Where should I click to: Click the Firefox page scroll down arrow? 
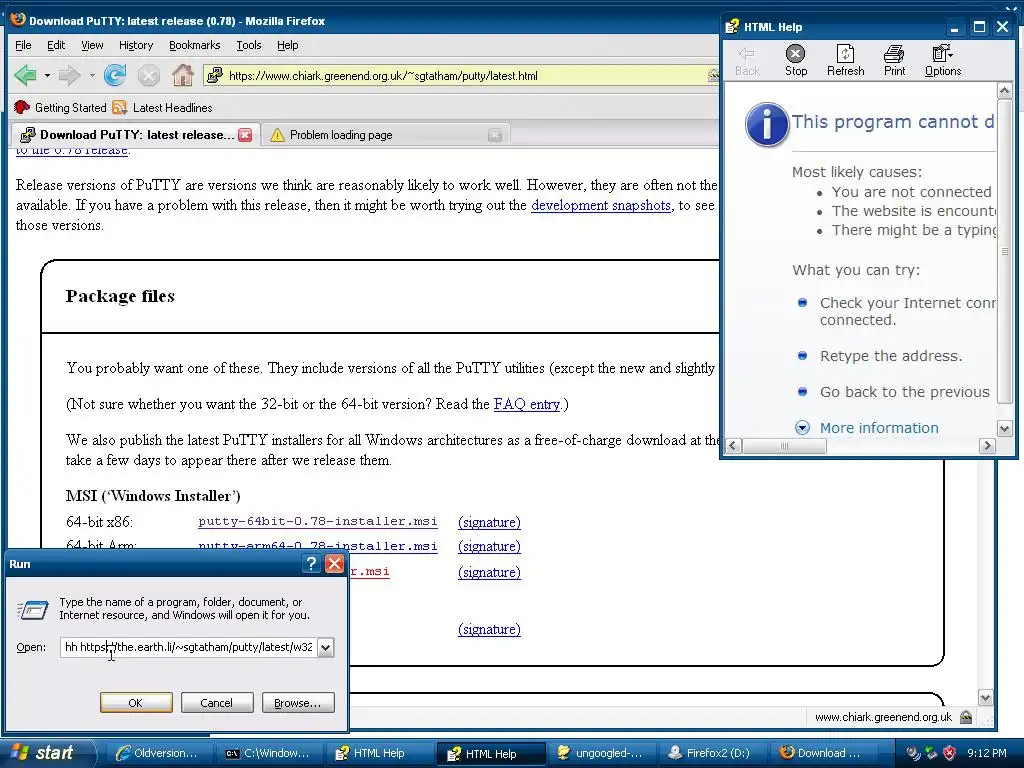pos(985,697)
